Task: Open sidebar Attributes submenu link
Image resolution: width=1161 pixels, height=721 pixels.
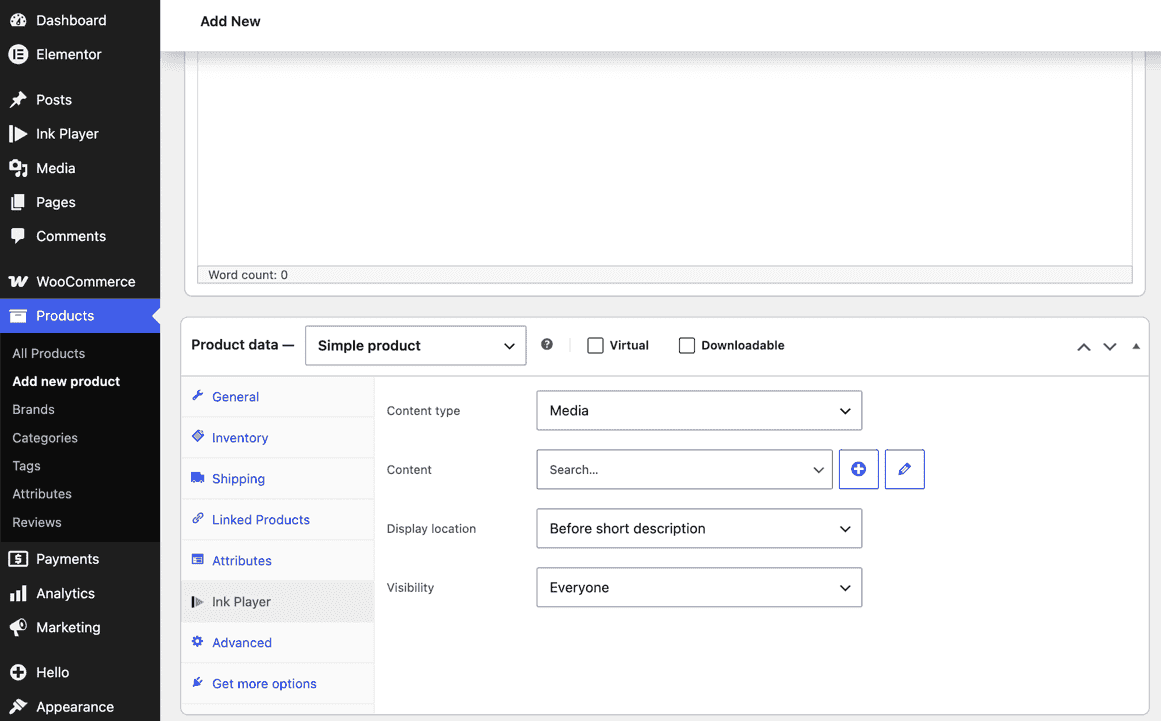Action: click(x=41, y=494)
